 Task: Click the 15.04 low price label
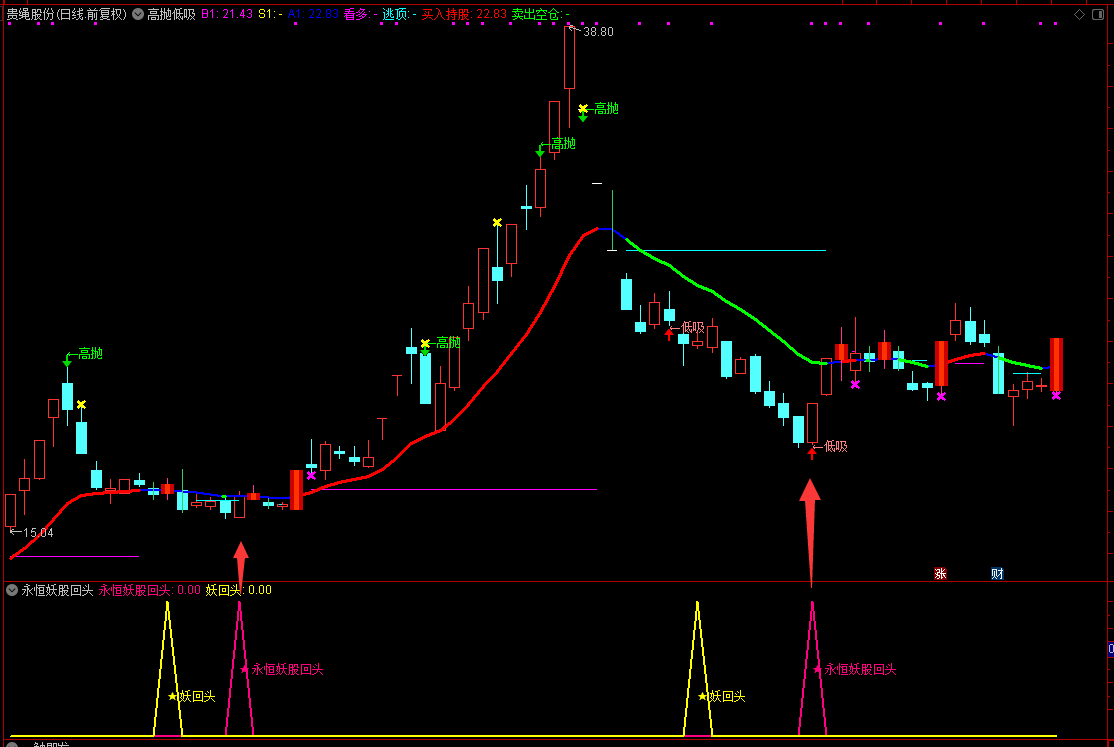click(x=37, y=532)
